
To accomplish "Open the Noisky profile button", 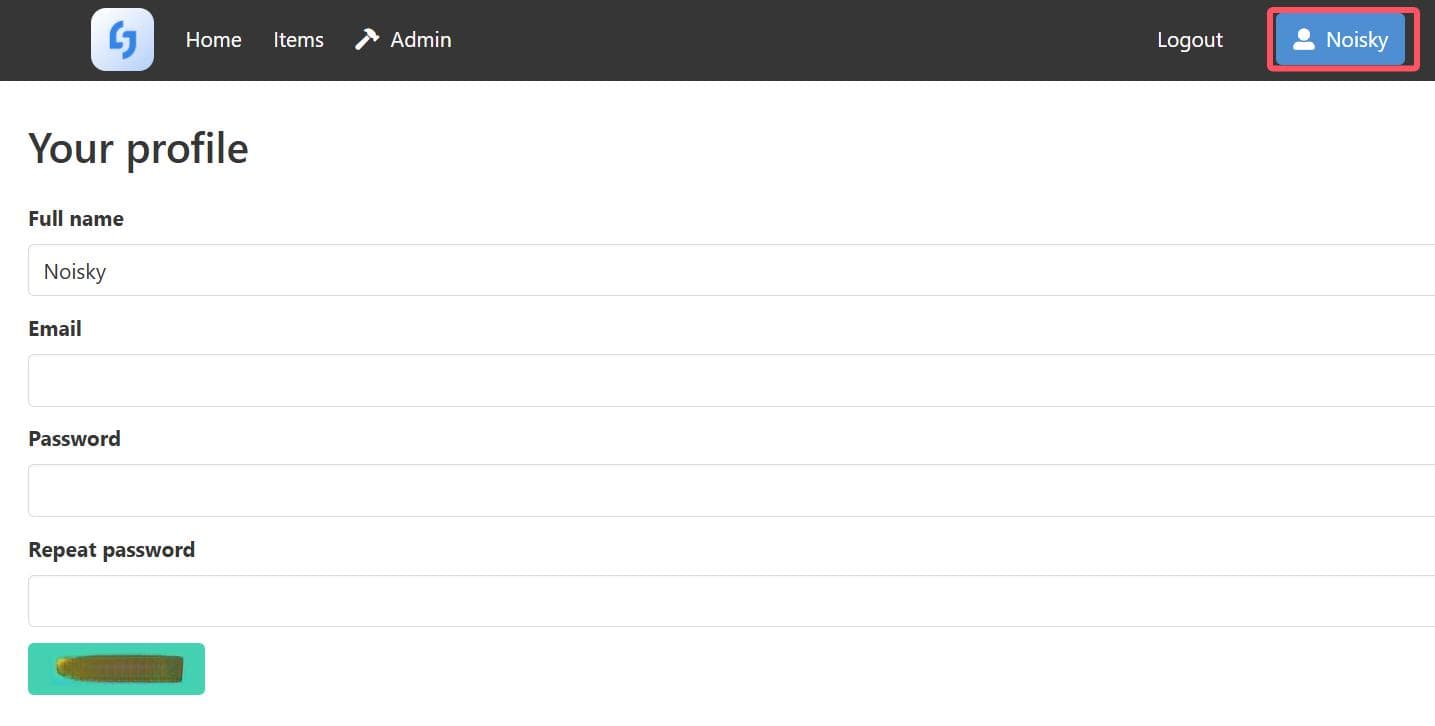I will coord(1340,40).
